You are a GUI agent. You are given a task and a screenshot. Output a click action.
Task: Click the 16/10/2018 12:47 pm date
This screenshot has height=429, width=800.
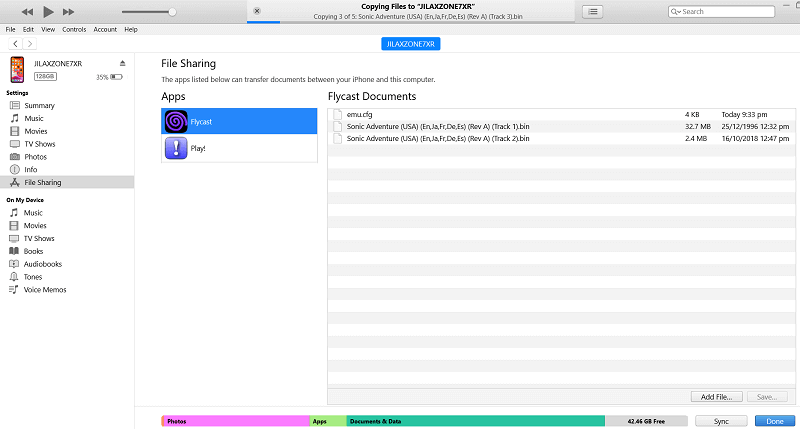755,138
